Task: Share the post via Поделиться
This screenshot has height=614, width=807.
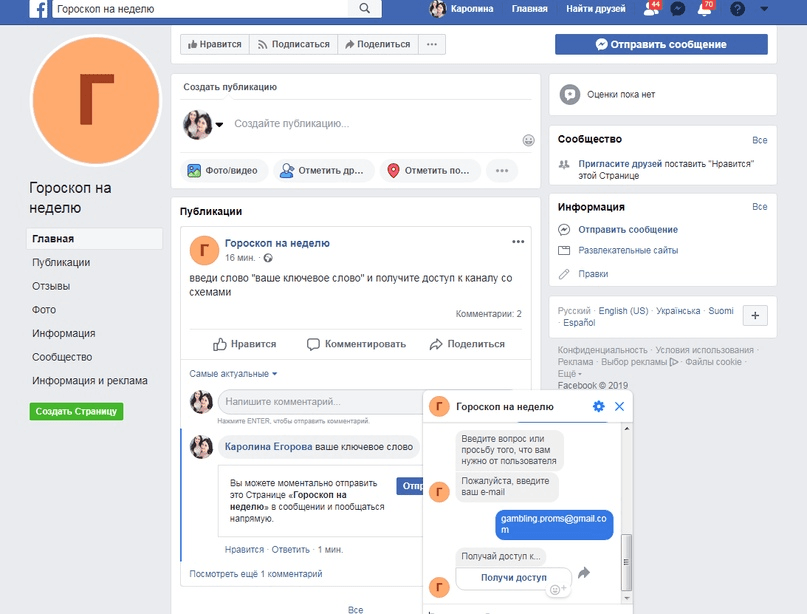Action: pyautogui.click(x=467, y=344)
